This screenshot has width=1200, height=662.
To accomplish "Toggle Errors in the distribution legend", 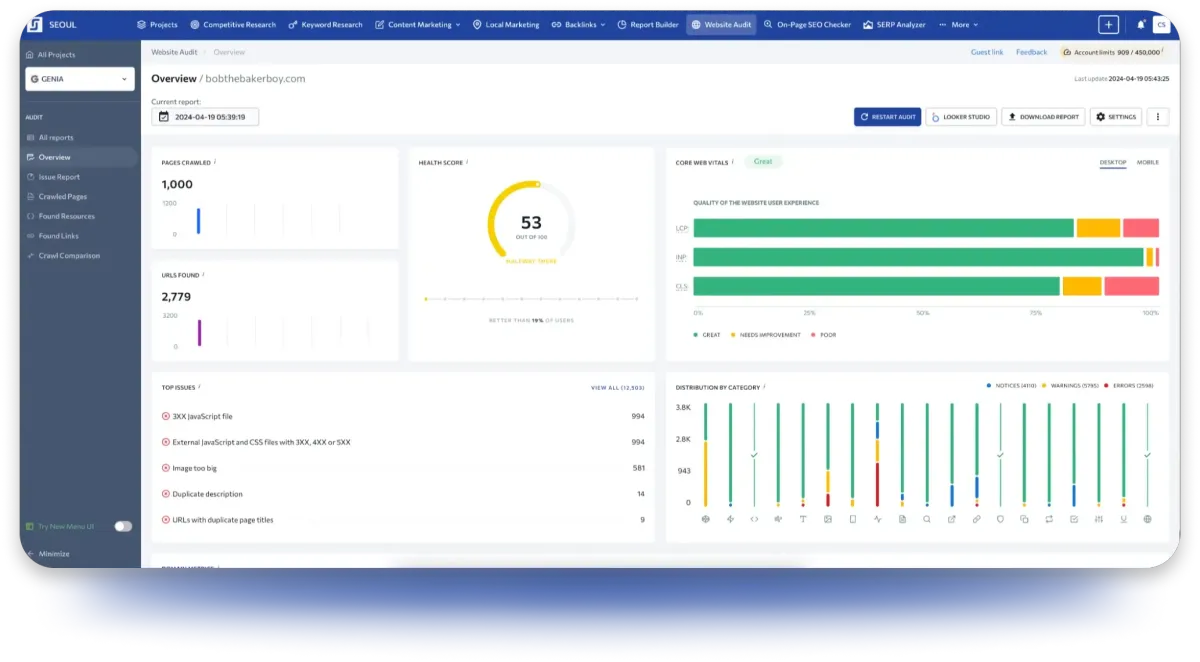I will click(1130, 386).
